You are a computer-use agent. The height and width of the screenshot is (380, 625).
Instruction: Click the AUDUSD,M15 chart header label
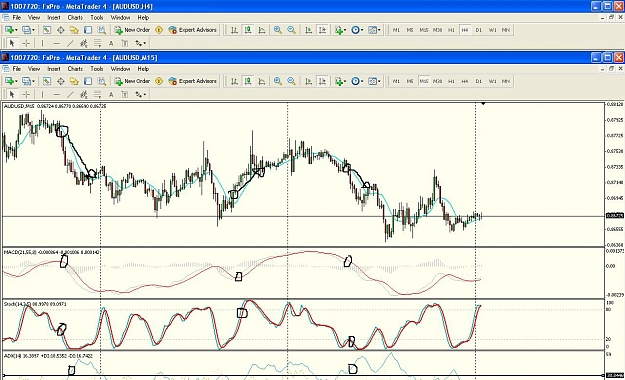coord(55,106)
